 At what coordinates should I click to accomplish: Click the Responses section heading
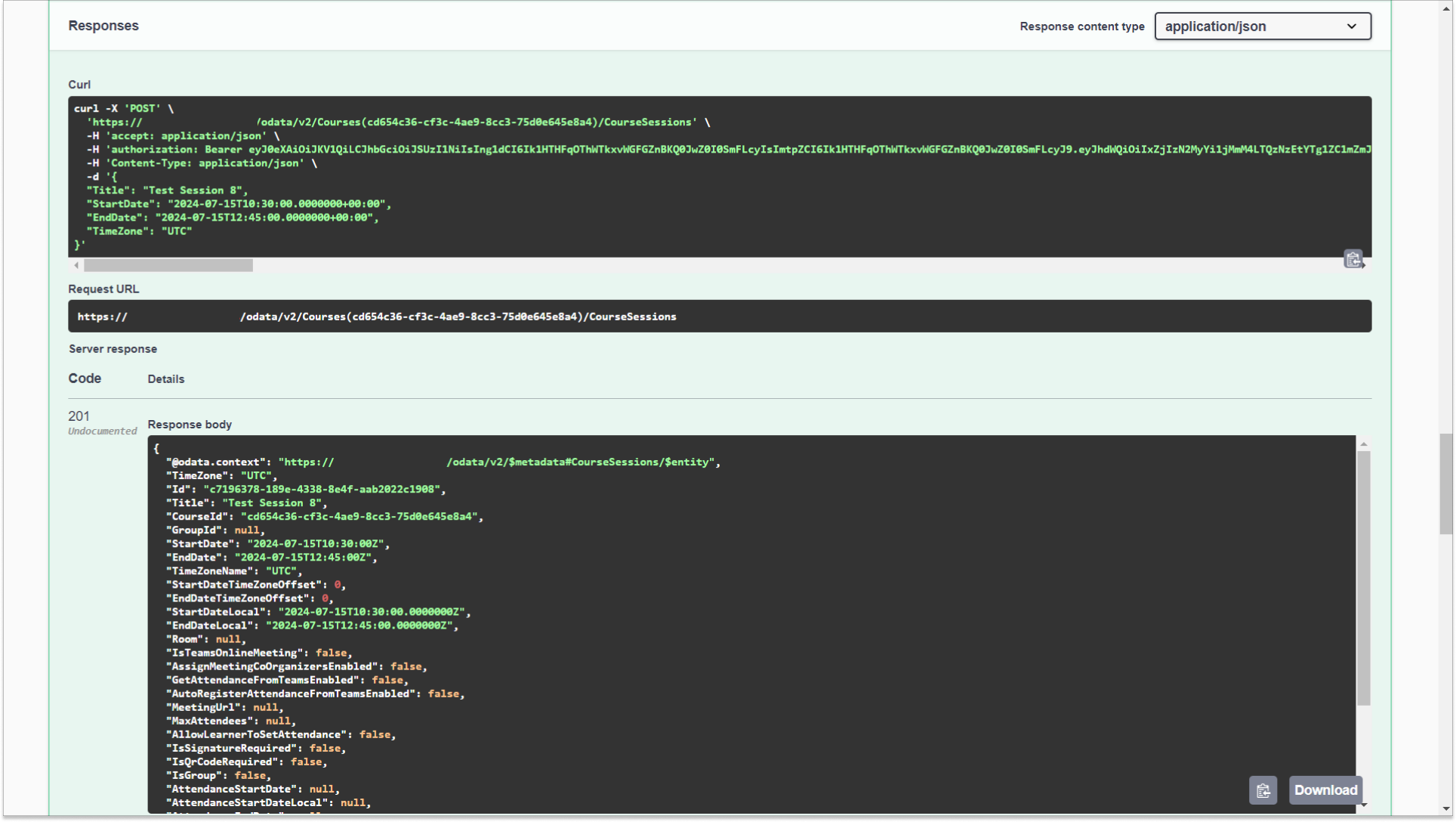pos(103,26)
